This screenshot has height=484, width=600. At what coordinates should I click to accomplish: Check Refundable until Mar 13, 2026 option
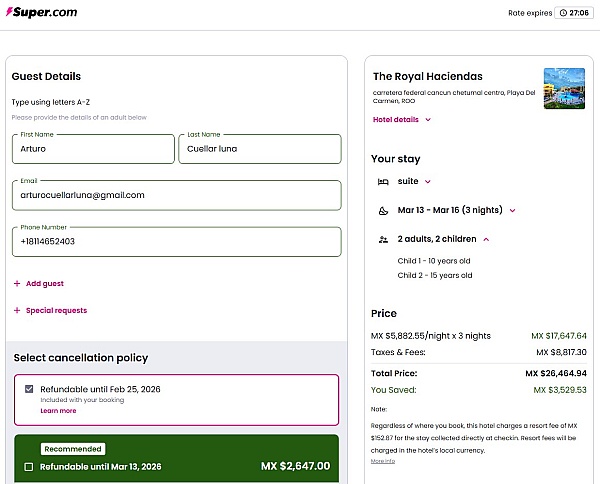click(x=29, y=467)
